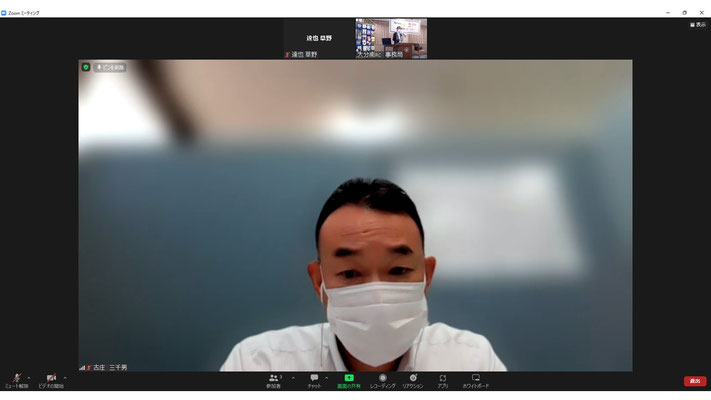
Task: Click the red Leave meeting button
Action: (x=695, y=381)
